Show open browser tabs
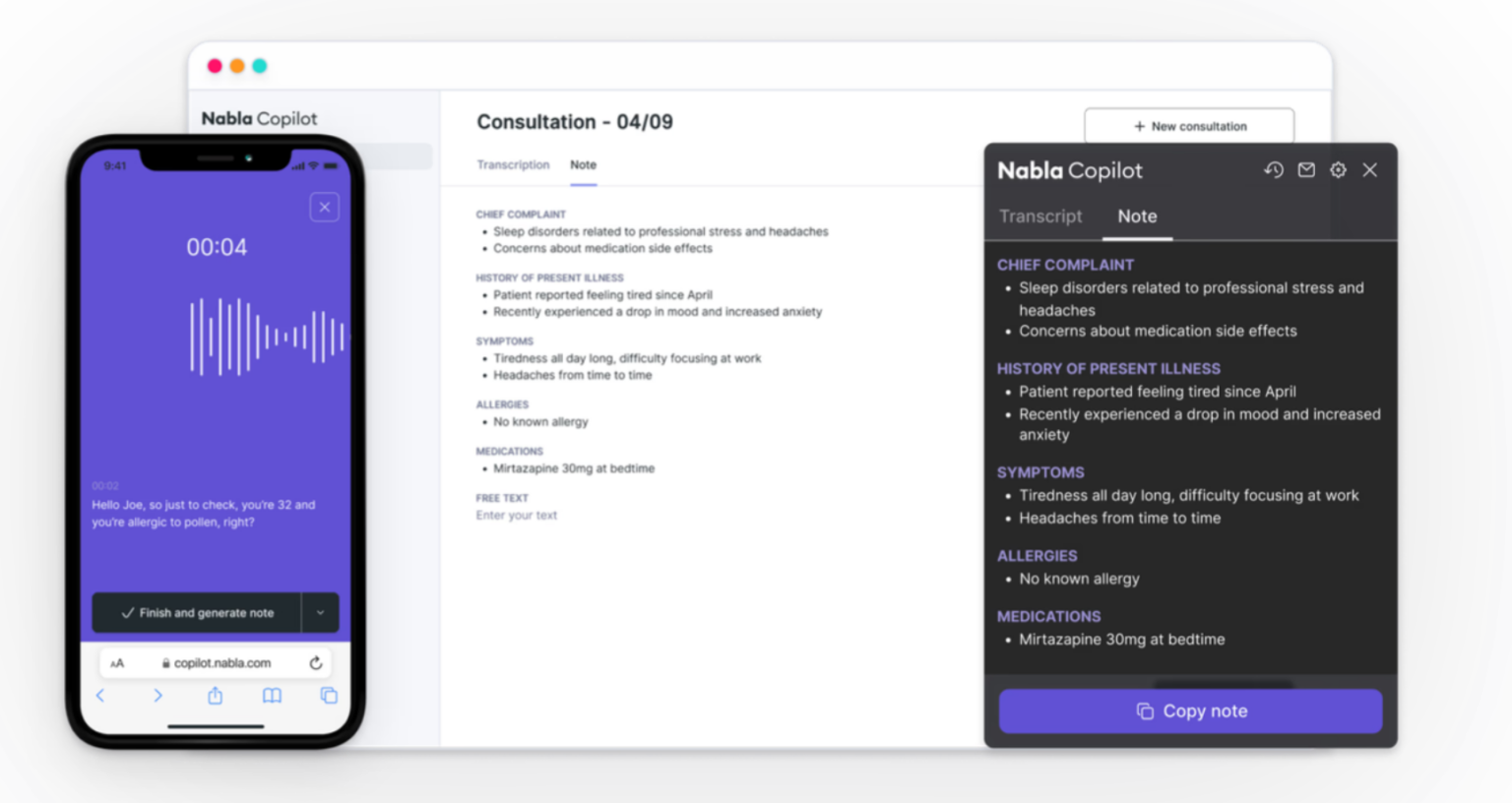The image size is (1512, 803). 329,696
